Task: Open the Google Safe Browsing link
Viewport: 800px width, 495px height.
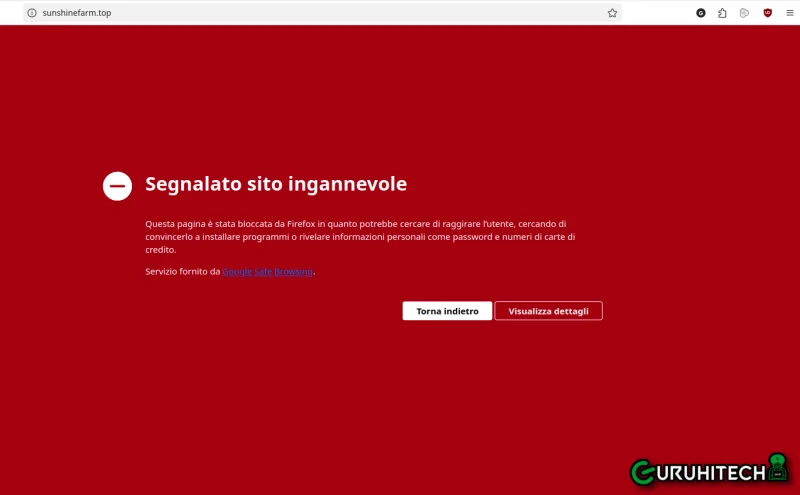Action: [x=267, y=271]
